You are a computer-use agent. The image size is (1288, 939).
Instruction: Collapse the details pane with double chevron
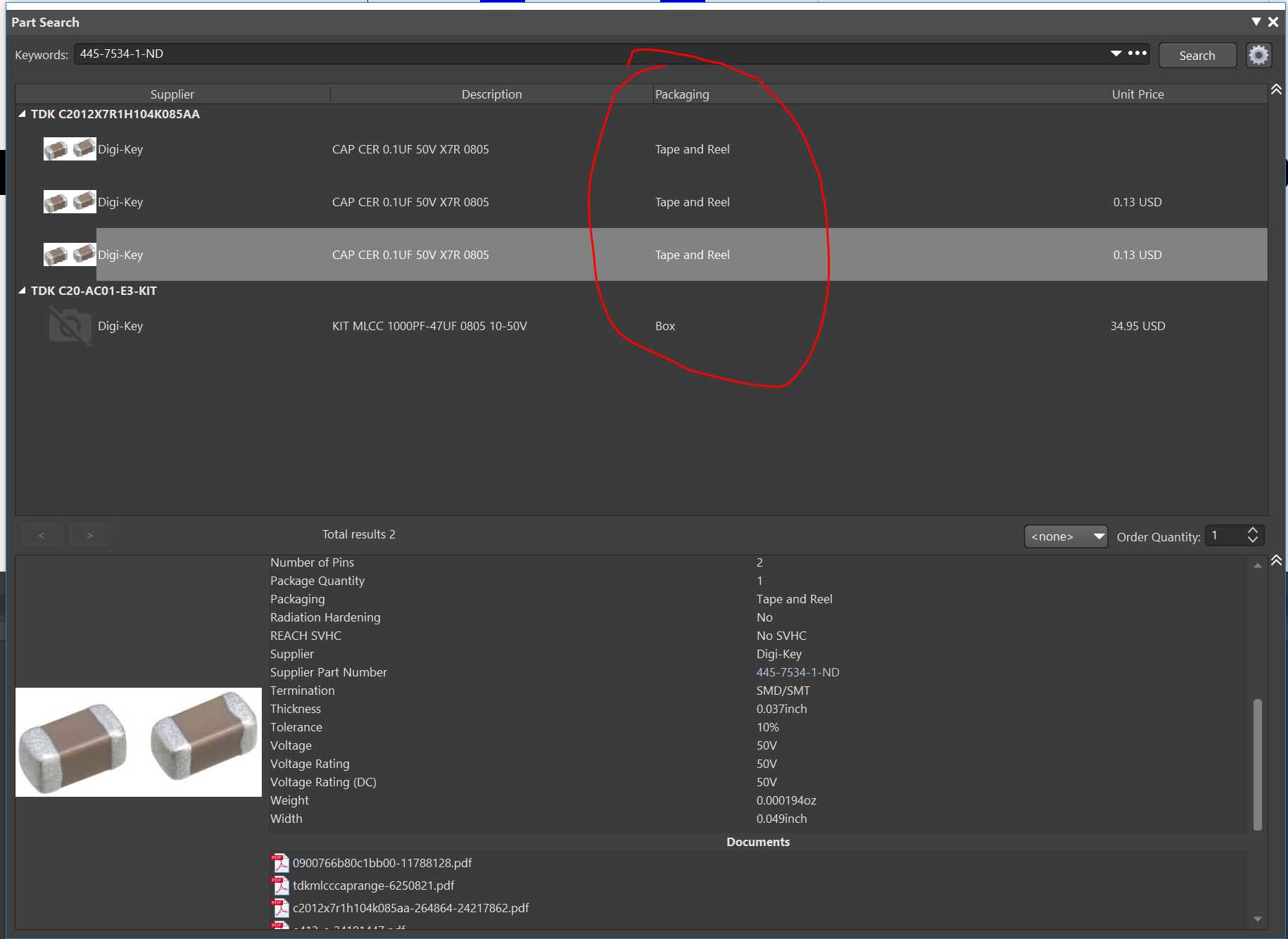[x=1276, y=561]
